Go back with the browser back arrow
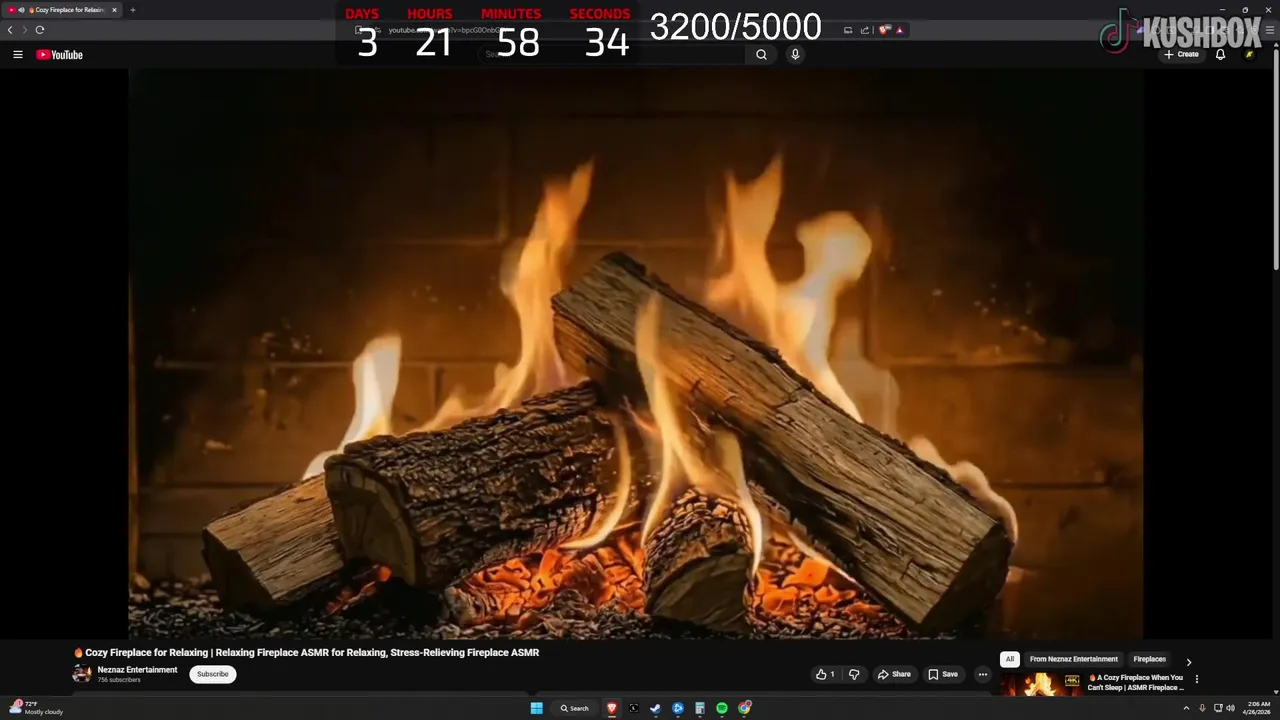The height and width of the screenshot is (720, 1280). [x=10, y=30]
